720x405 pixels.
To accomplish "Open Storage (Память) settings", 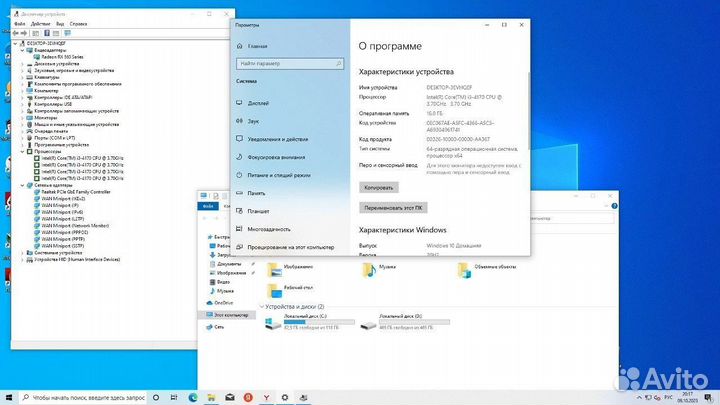I will (257, 193).
